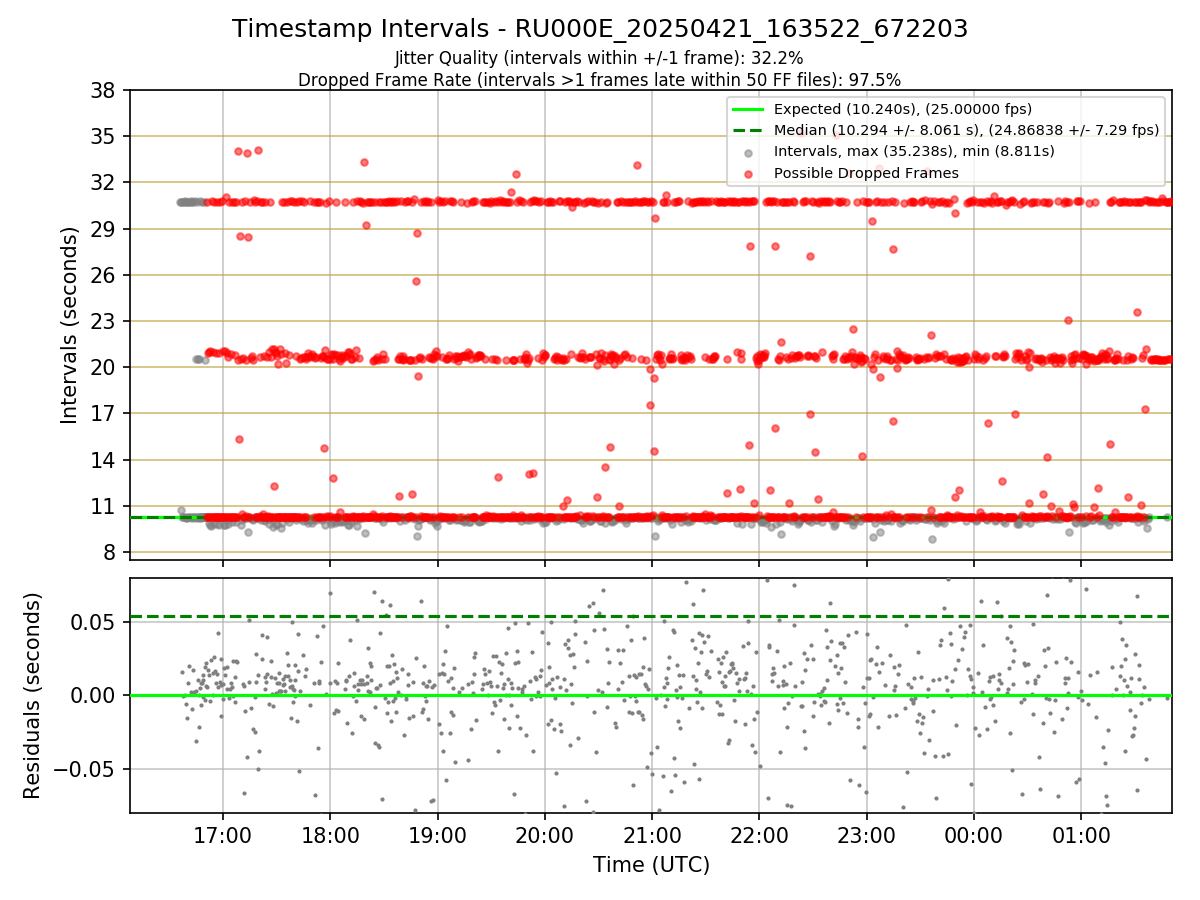Click the red dot legend marker for dropped frames

[x=748, y=173]
